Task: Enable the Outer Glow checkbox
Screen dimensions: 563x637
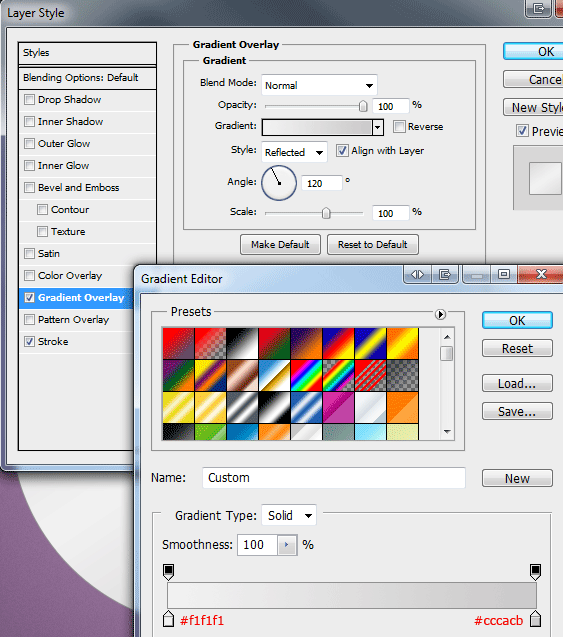Action: coord(29,143)
